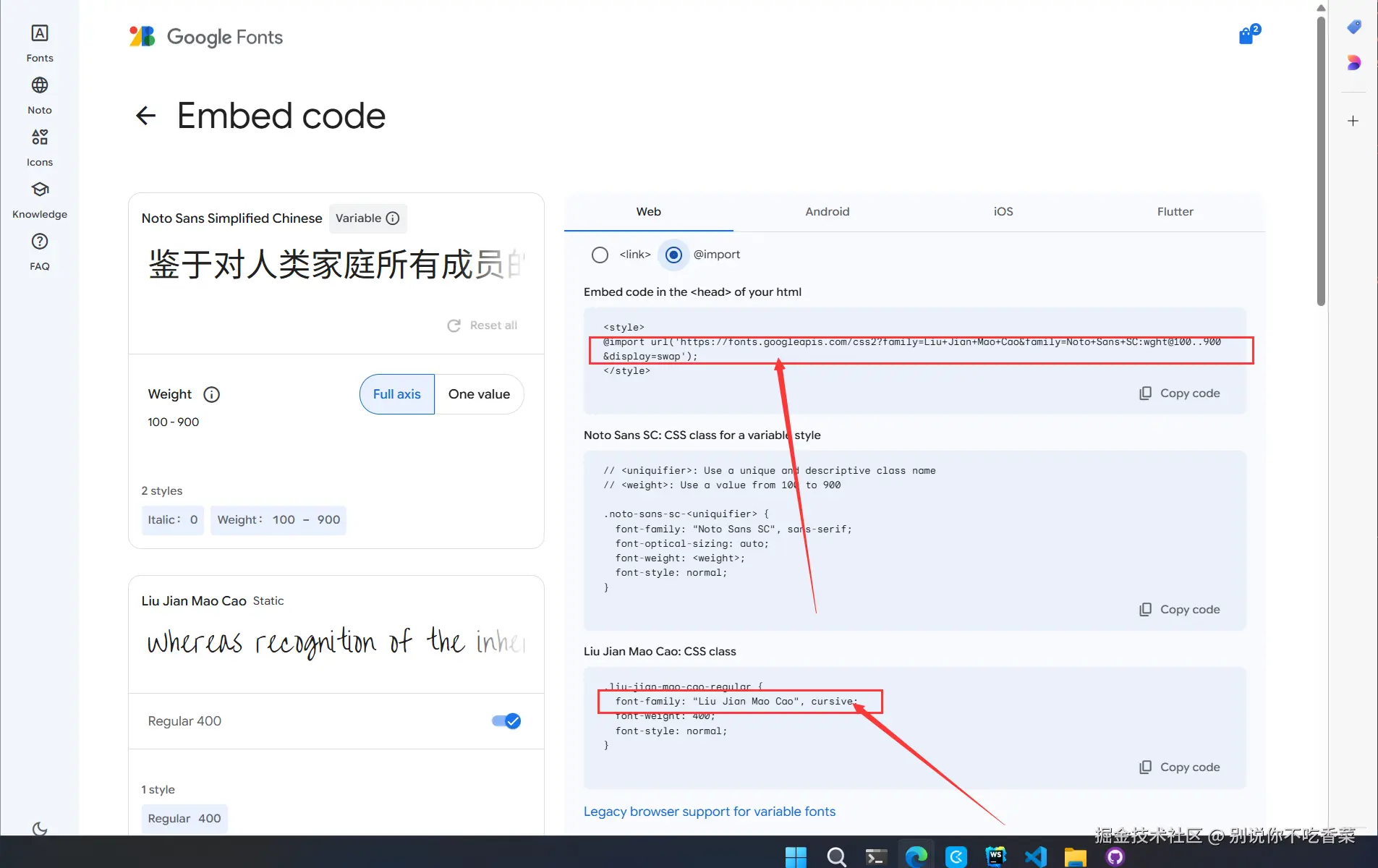
Task: Click the 'font-optical-sizing: auto;' code line
Action: (692, 544)
